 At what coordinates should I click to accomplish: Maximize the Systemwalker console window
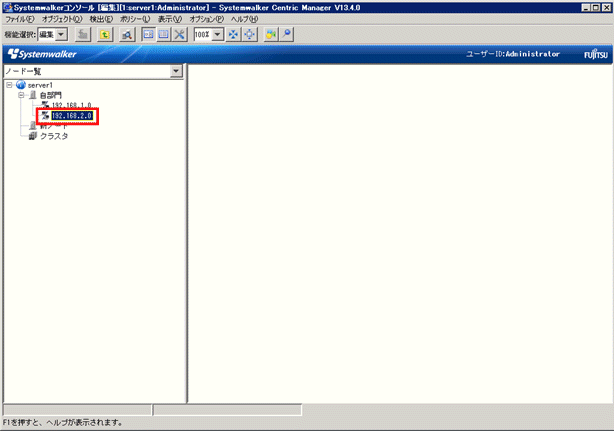[595, 7]
